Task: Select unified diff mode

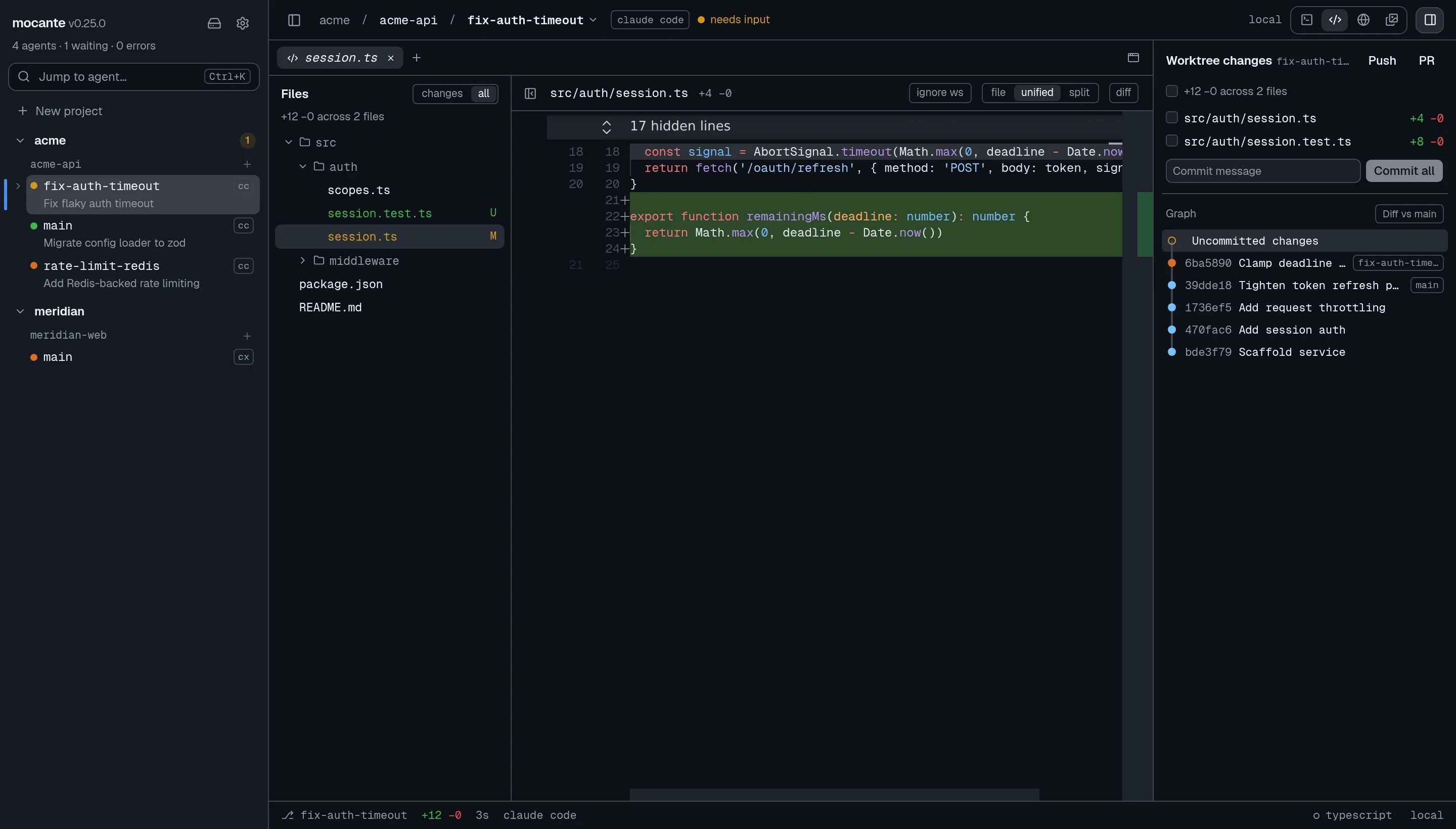Action: 1037,92
